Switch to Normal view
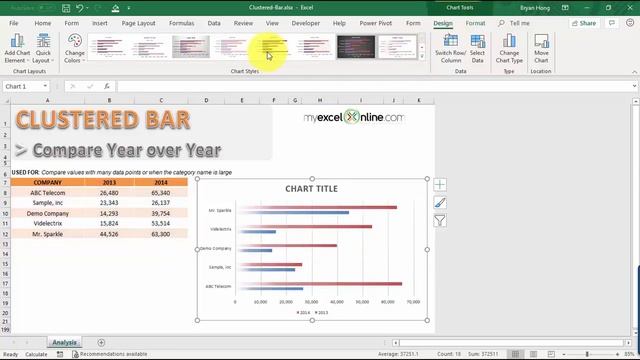 click(516, 354)
